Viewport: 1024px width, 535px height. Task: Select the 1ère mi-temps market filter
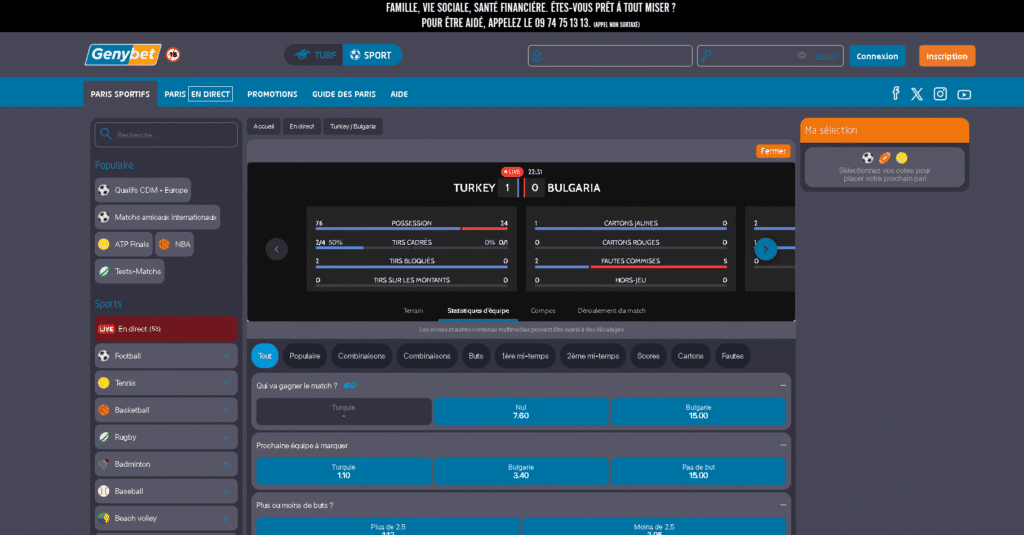pos(525,356)
